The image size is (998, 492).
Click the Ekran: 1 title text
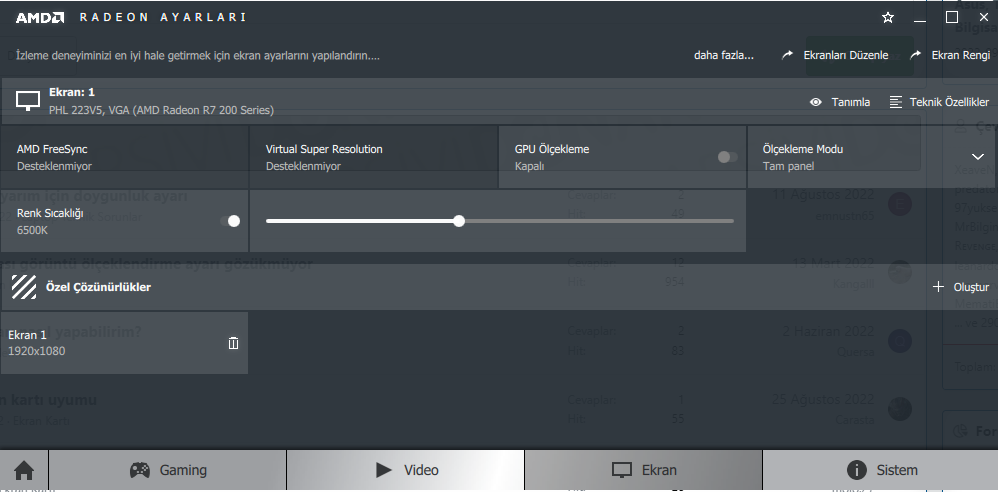click(72, 92)
